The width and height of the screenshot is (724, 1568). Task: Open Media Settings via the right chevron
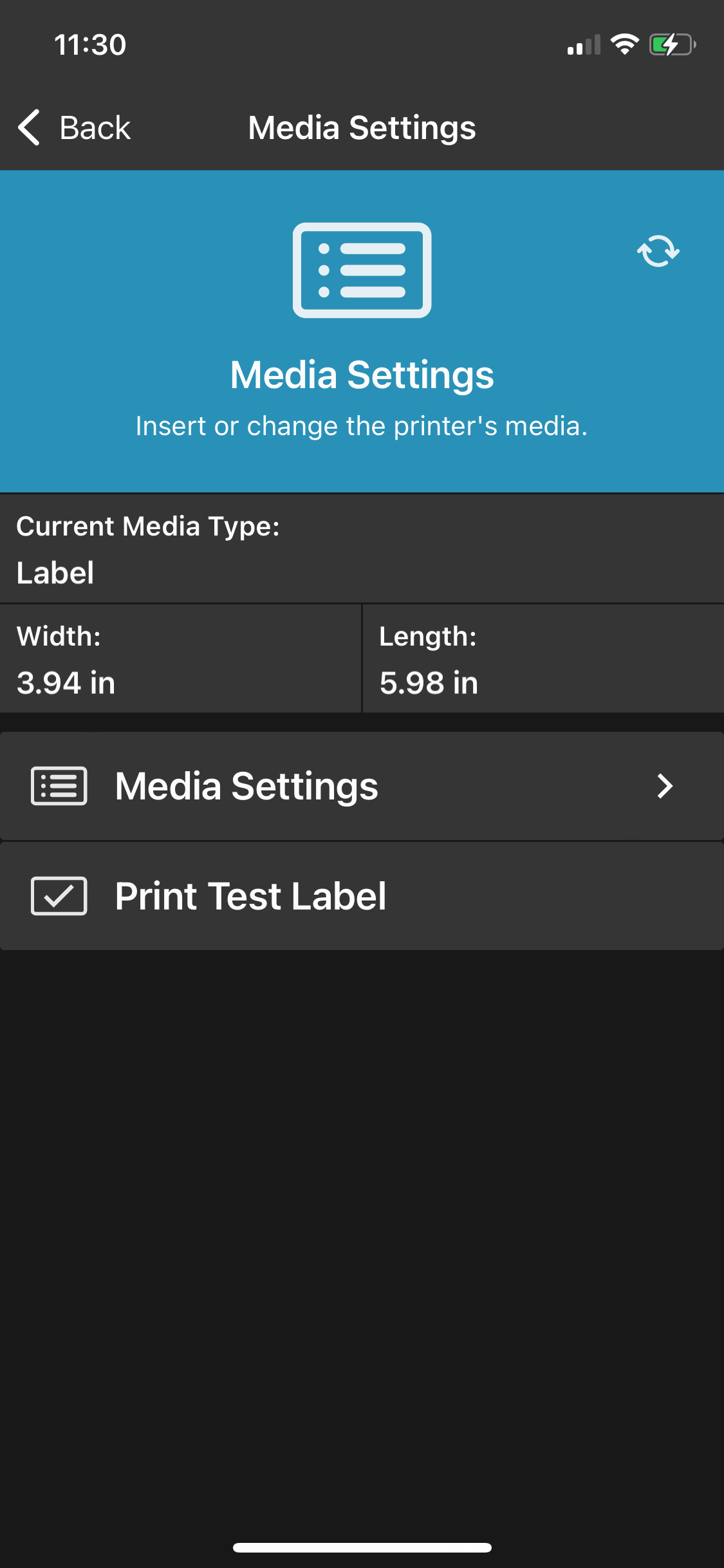(665, 786)
